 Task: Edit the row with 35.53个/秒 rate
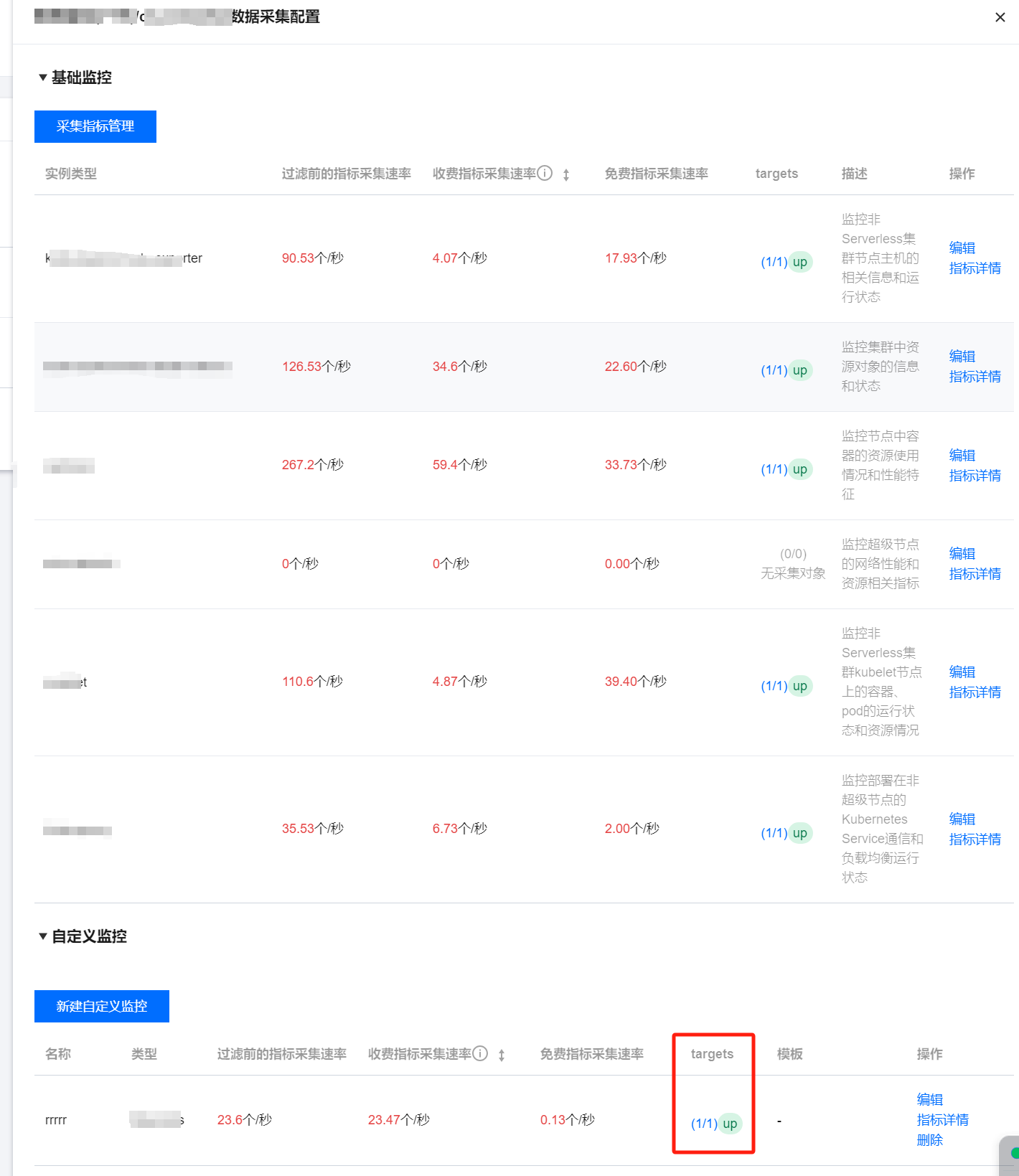[x=962, y=819]
